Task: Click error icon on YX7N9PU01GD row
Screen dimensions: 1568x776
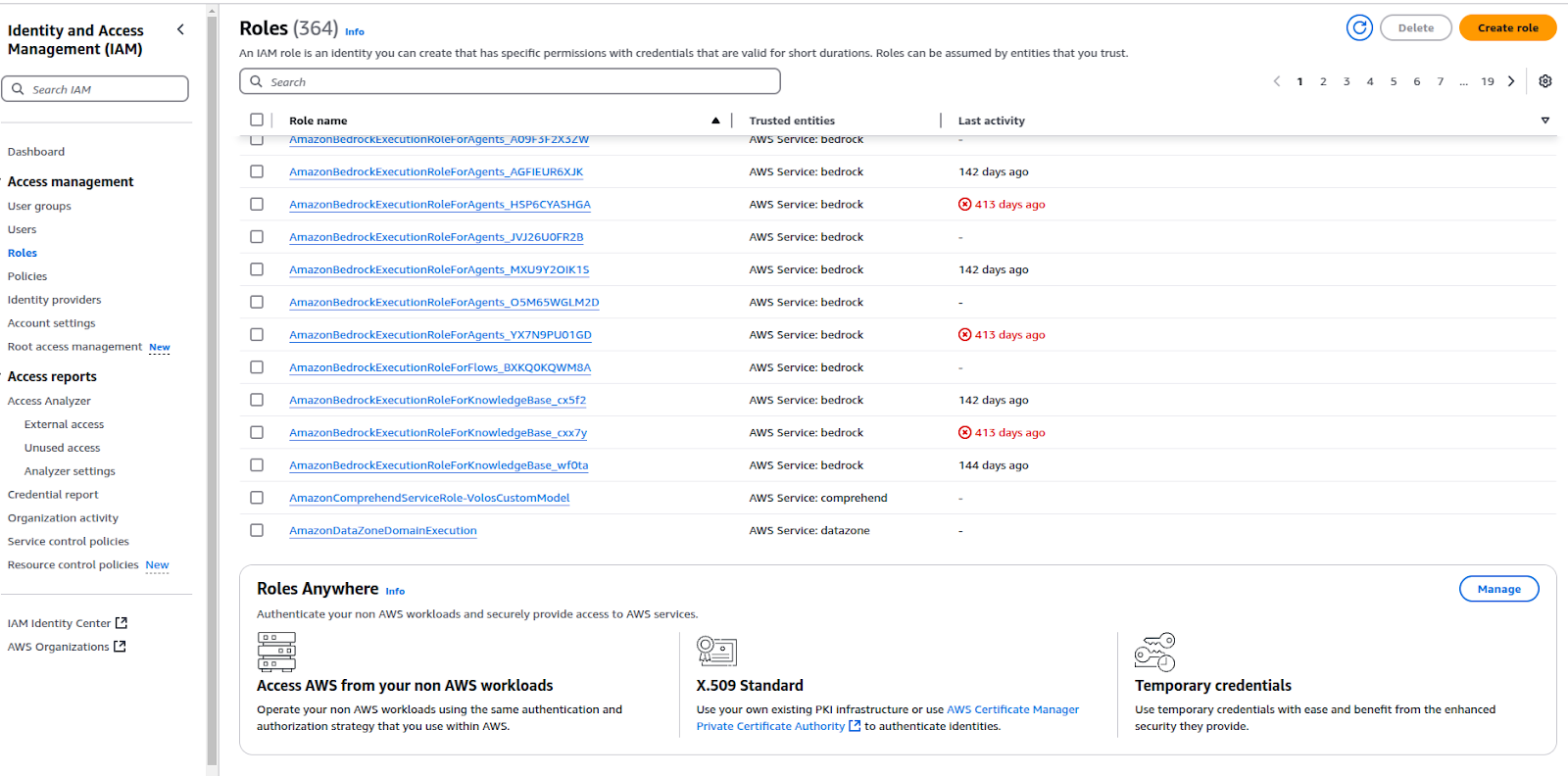Action: tap(965, 335)
